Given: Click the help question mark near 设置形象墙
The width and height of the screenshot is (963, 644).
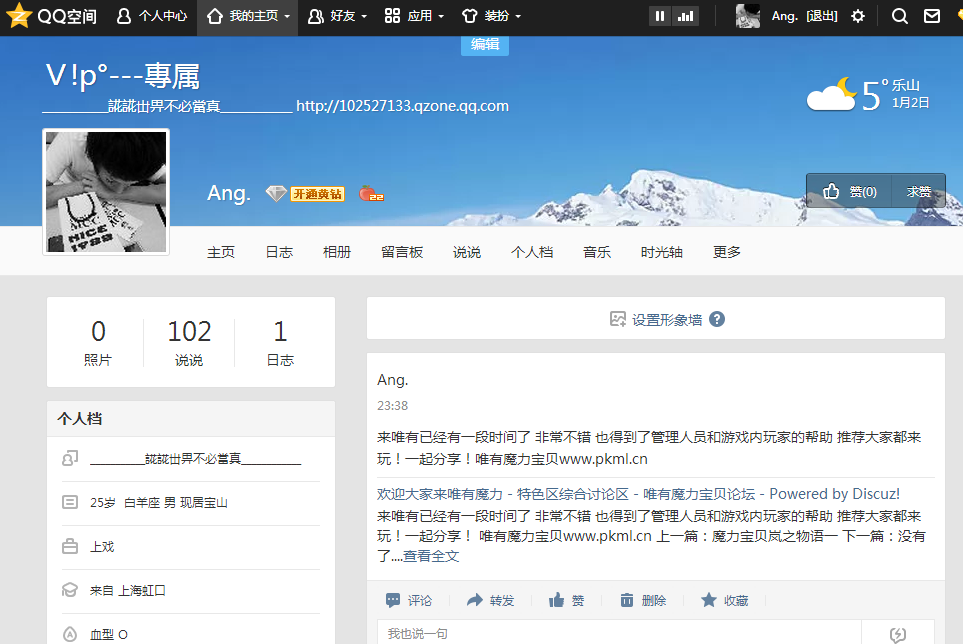Looking at the screenshot, I should pos(717,318).
